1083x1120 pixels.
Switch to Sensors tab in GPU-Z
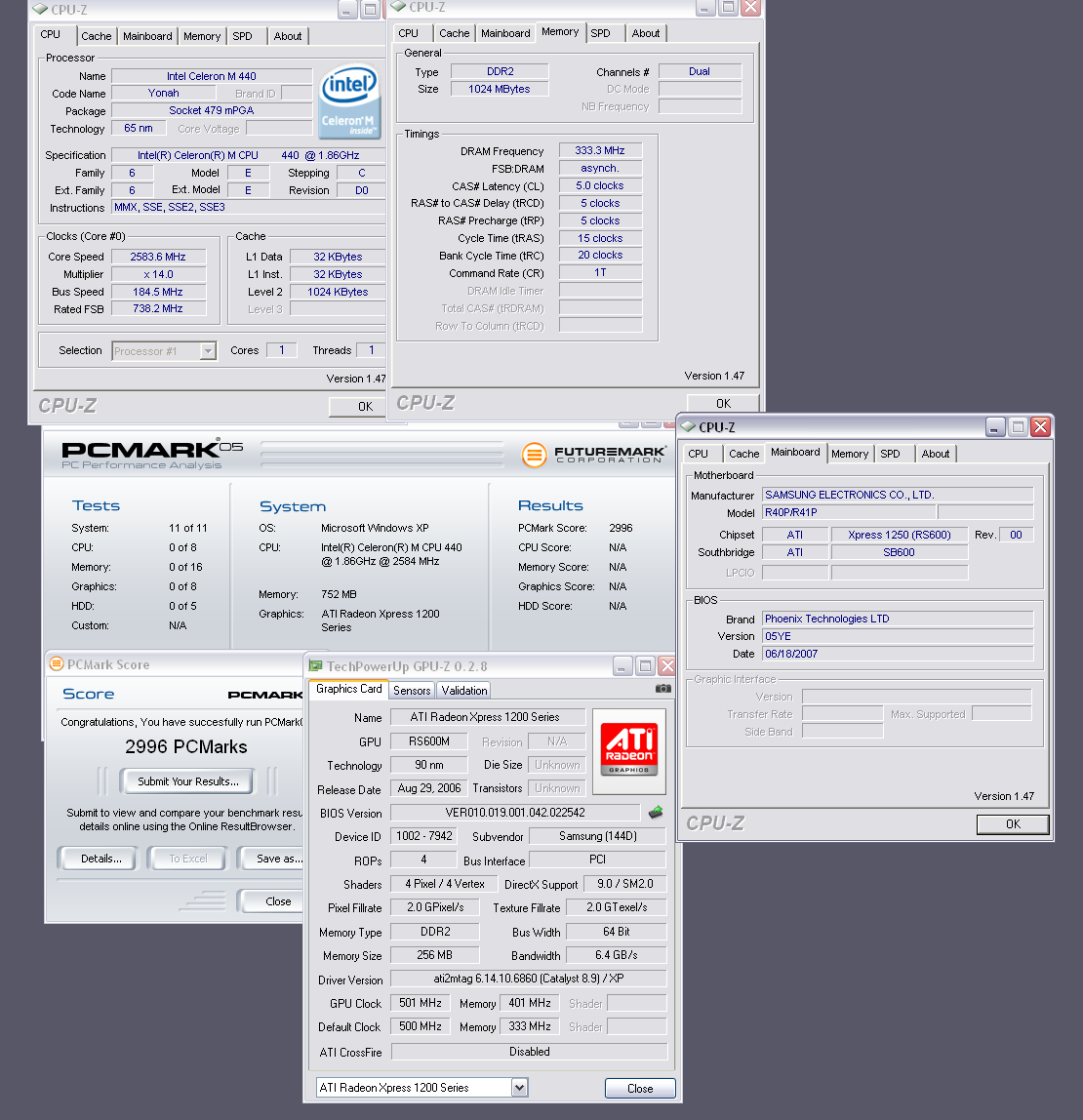pos(412,690)
